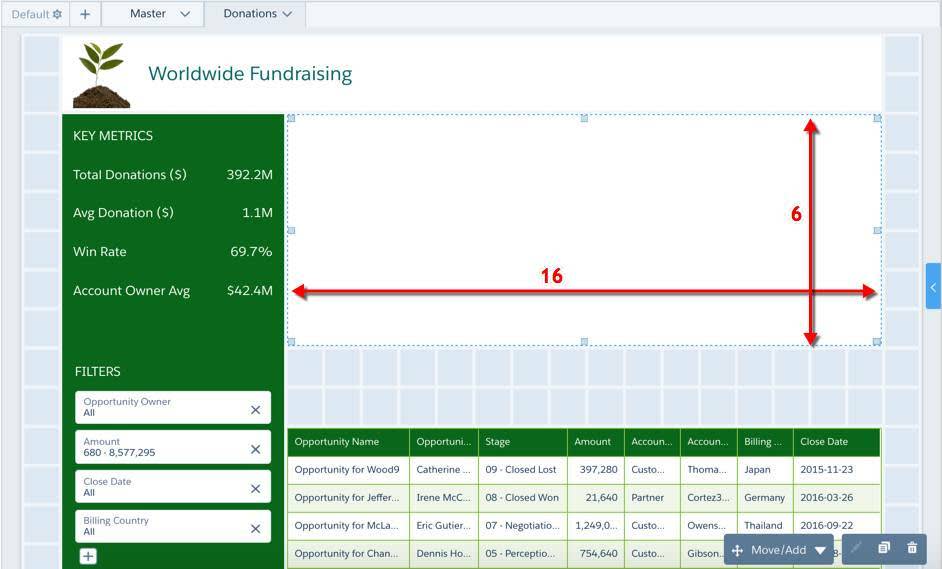The height and width of the screenshot is (569, 942).
Task: Clear the Amount filter
Action: coord(255,449)
